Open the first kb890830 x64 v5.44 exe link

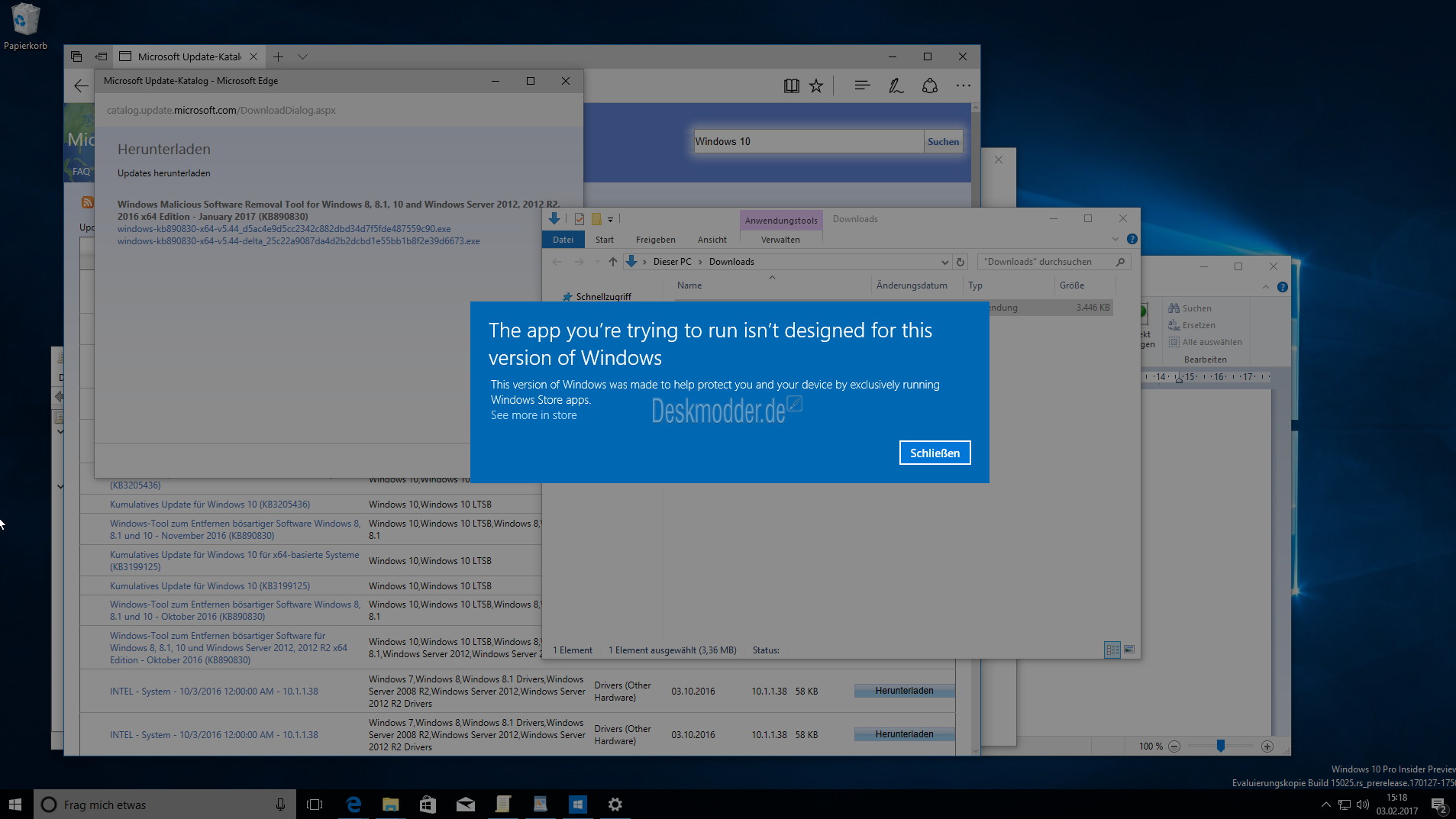pos(284,229)
